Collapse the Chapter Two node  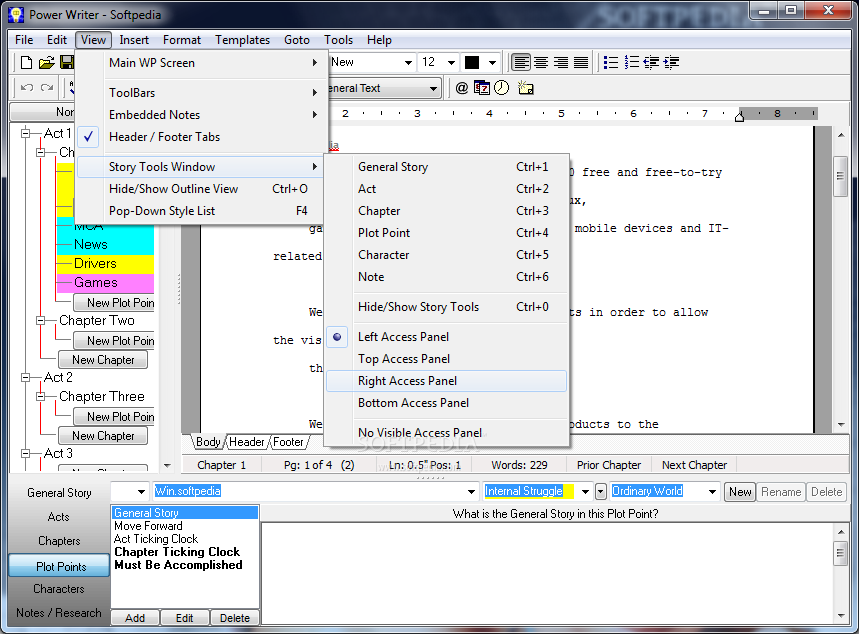(41, 321)
